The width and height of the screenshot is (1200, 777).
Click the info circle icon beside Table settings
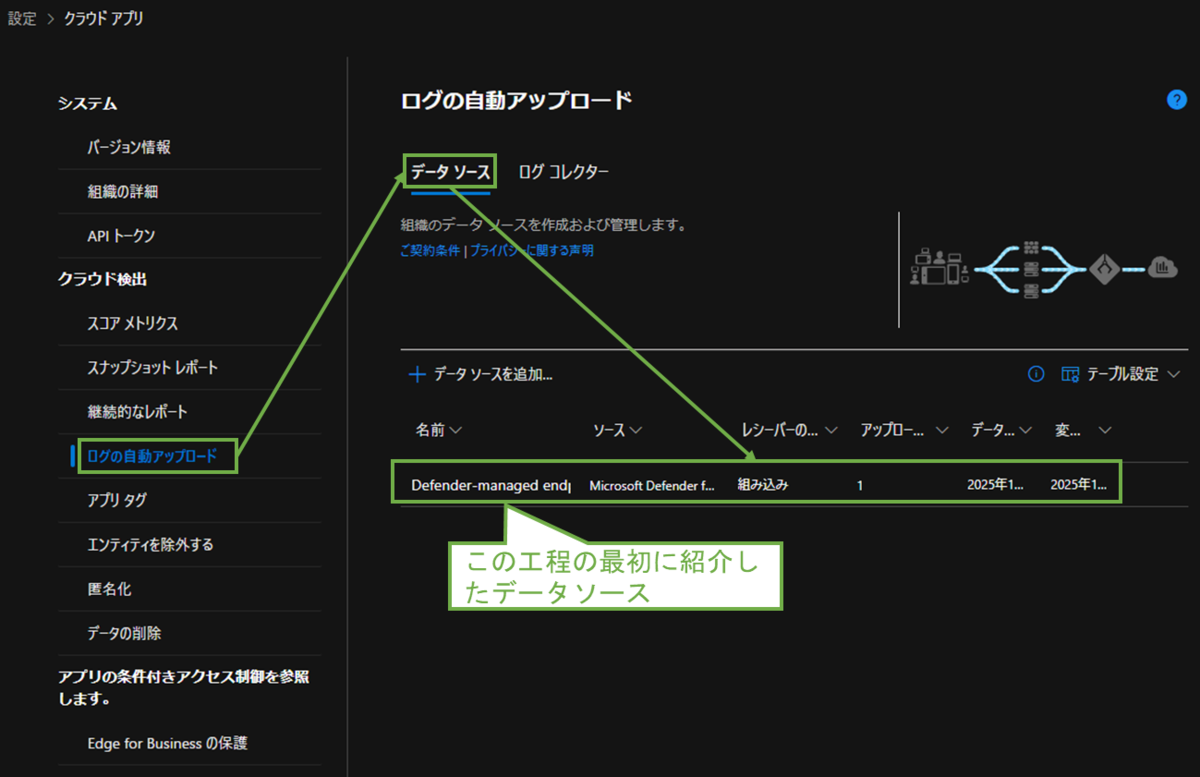click(x=1037, y=374)
